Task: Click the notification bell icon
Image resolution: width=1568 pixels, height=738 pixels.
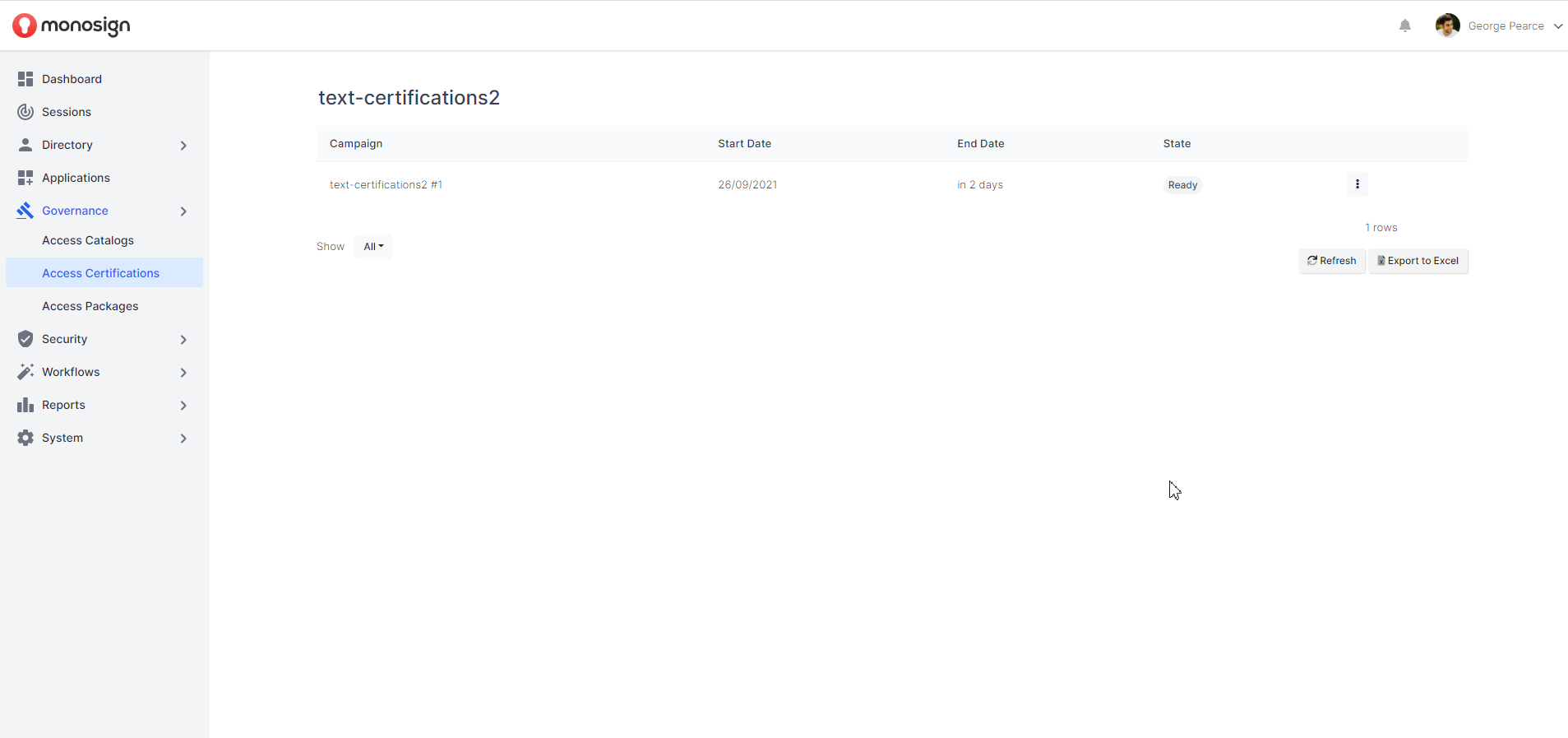Action: 1404,26
